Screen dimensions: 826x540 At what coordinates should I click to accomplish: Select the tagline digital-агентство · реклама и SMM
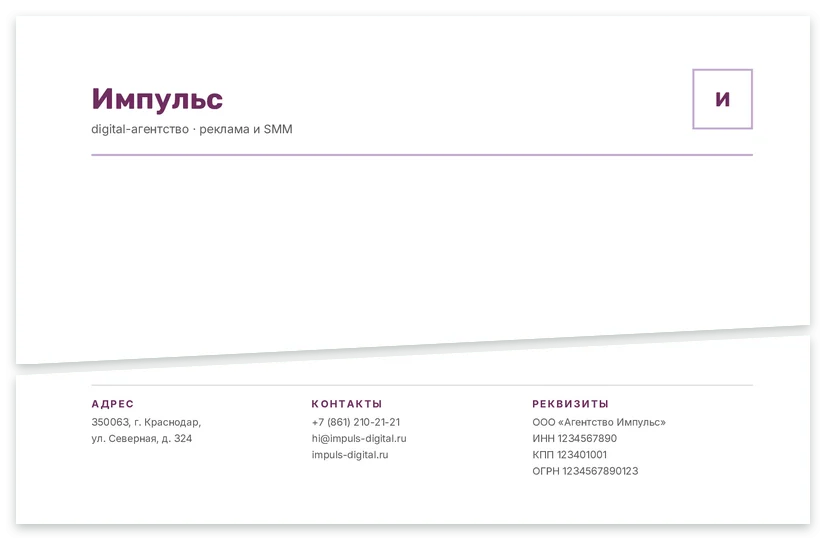coord(192,129)
